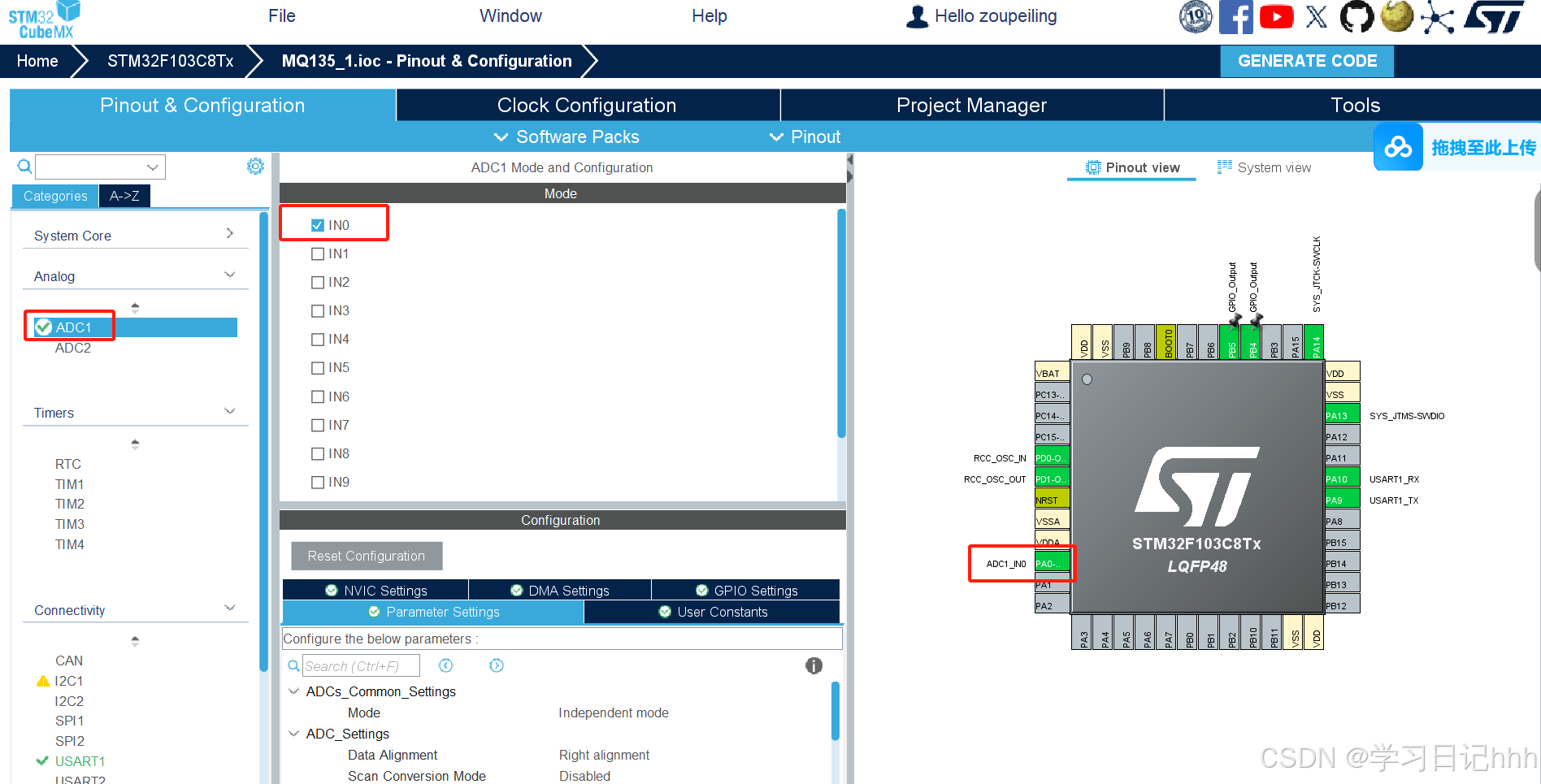The image size is (1541, 784).
Task: Enable the IN3 channel checkbox
Action: 318,310
